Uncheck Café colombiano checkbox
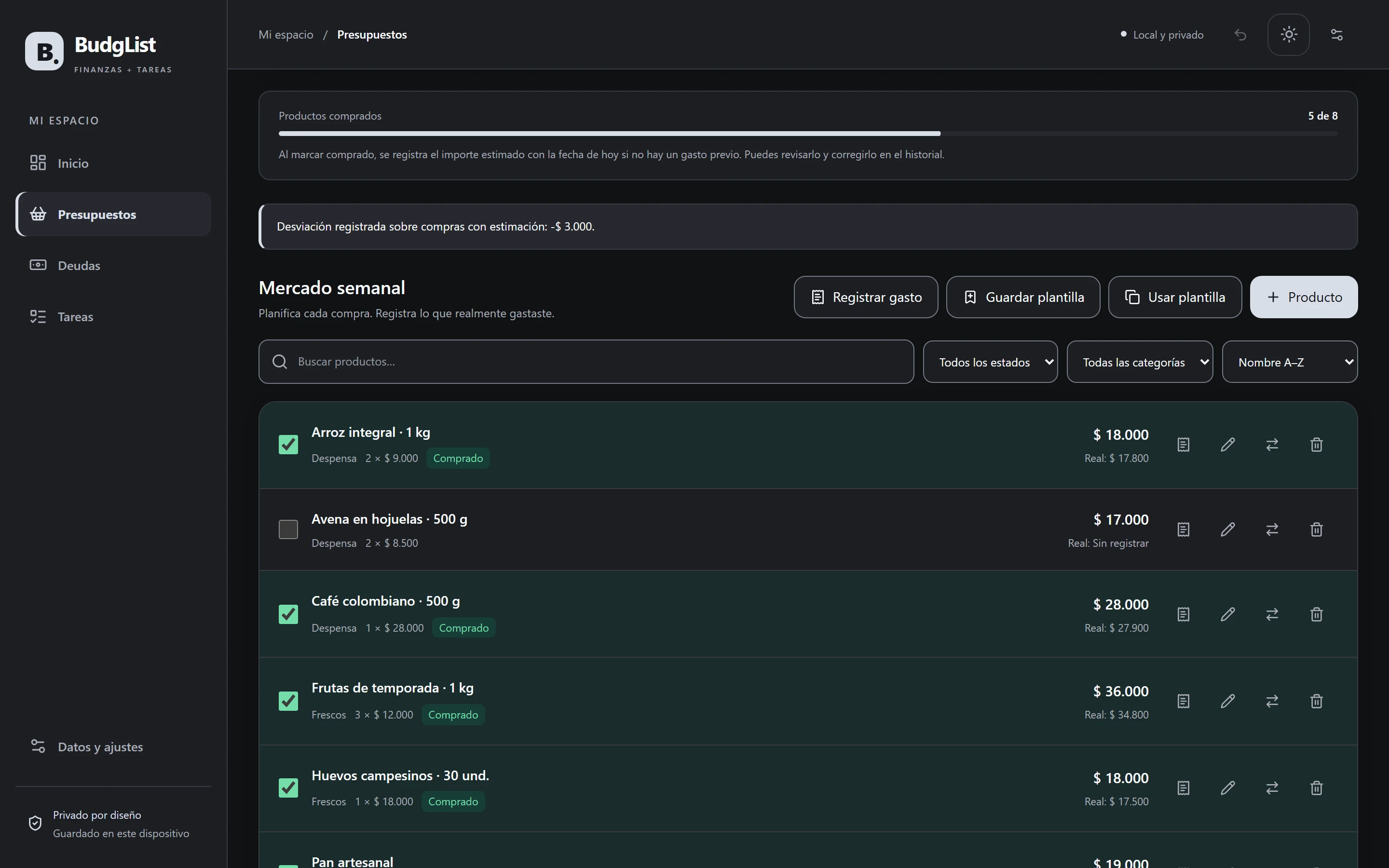Image resolution: width=1389 pixels, height=868 pixels. (288, 614)
